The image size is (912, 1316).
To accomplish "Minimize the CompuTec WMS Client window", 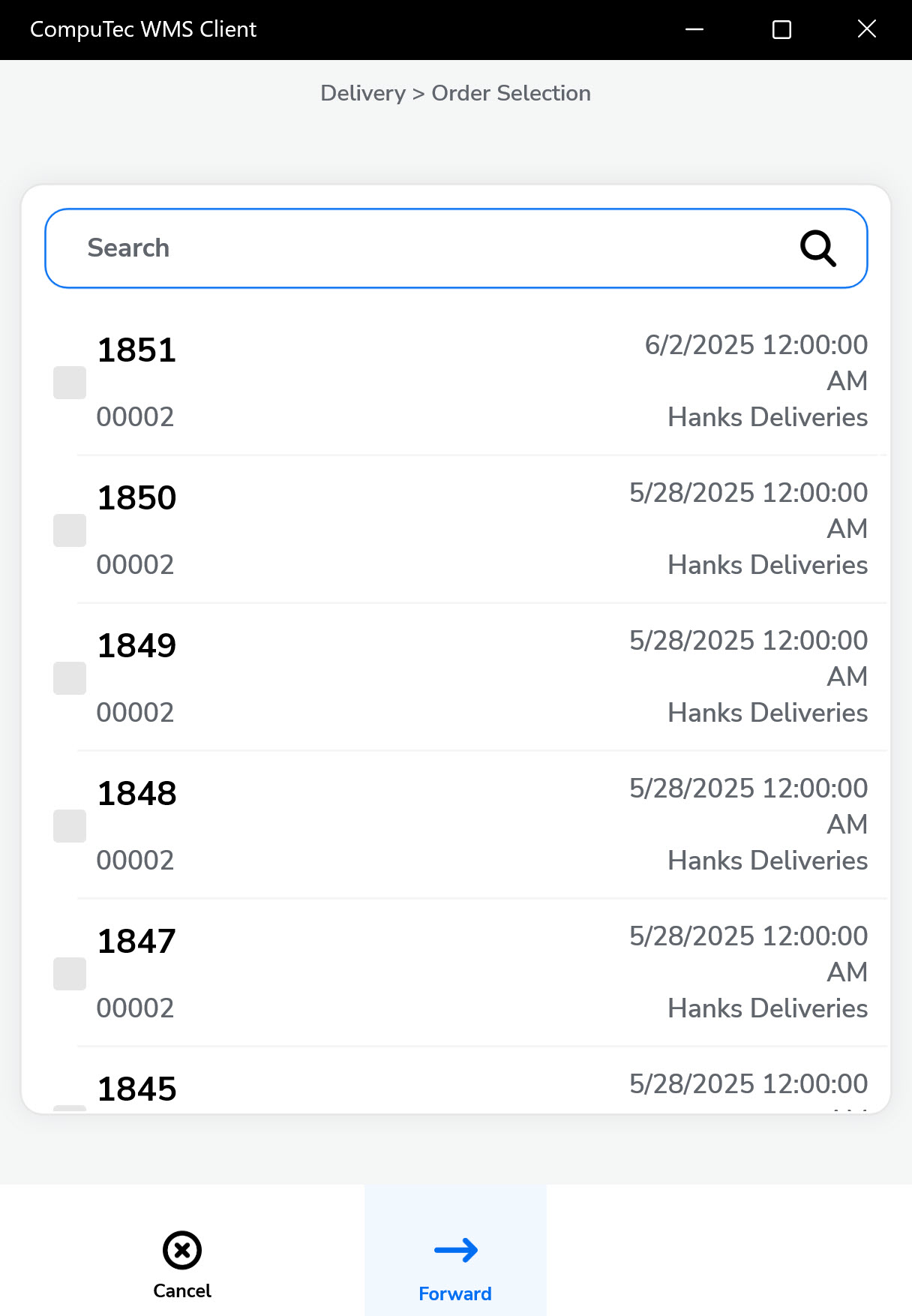I will pos(694,29).
